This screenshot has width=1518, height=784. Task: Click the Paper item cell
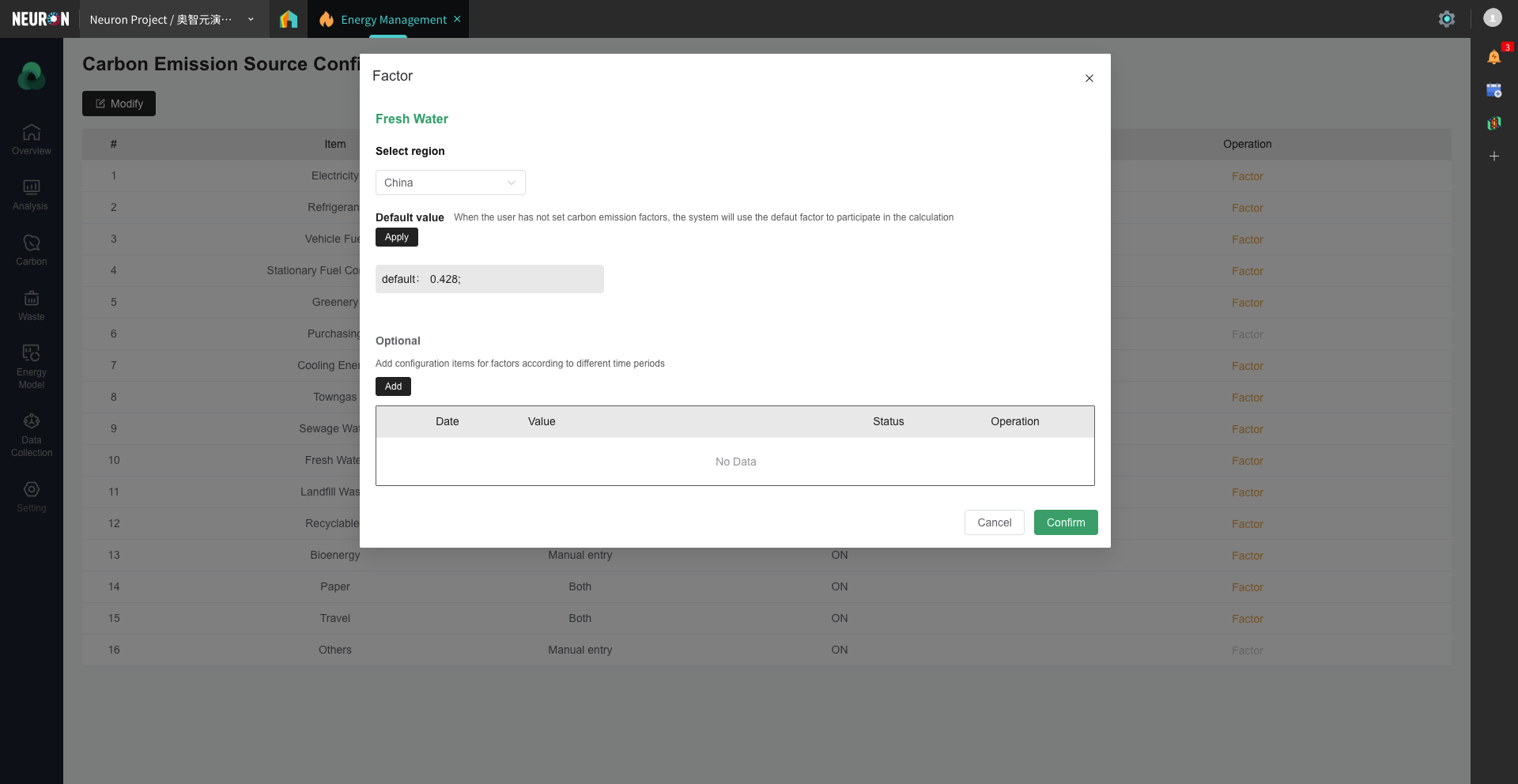tap(335, 586)
